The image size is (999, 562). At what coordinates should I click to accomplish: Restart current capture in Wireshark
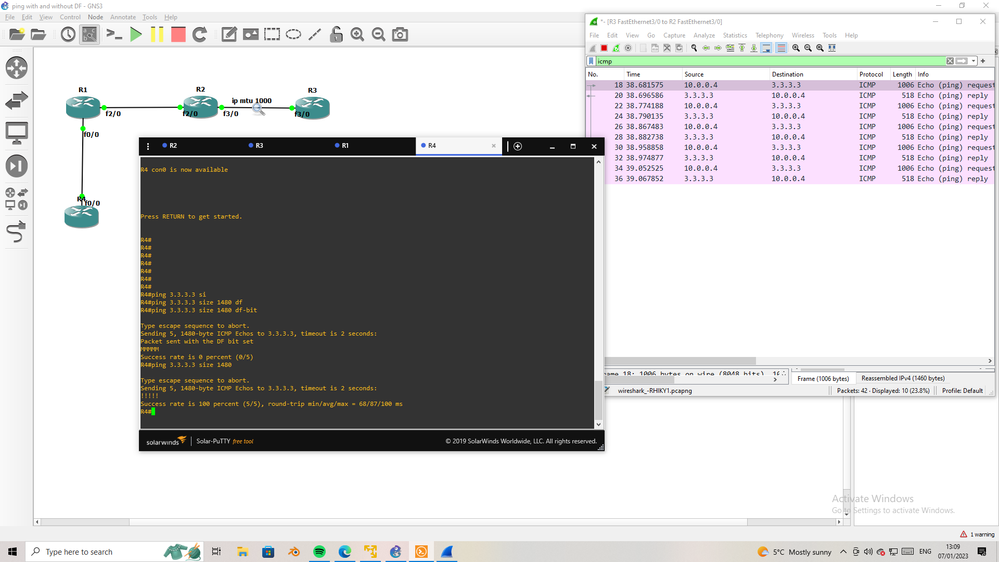click(x=616, y=48)
